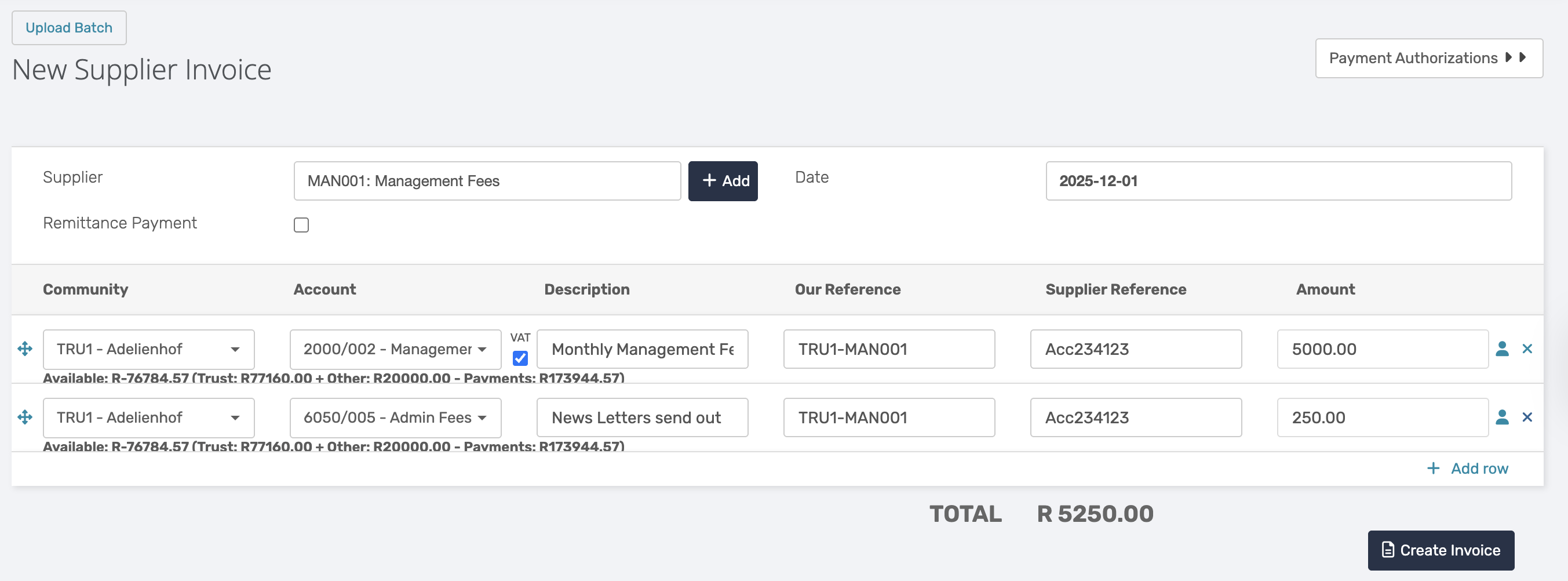Click the Supplier field MAN001: Management Fees
This screenshot has height=581, width=1568.
click(x=487, y=181)
